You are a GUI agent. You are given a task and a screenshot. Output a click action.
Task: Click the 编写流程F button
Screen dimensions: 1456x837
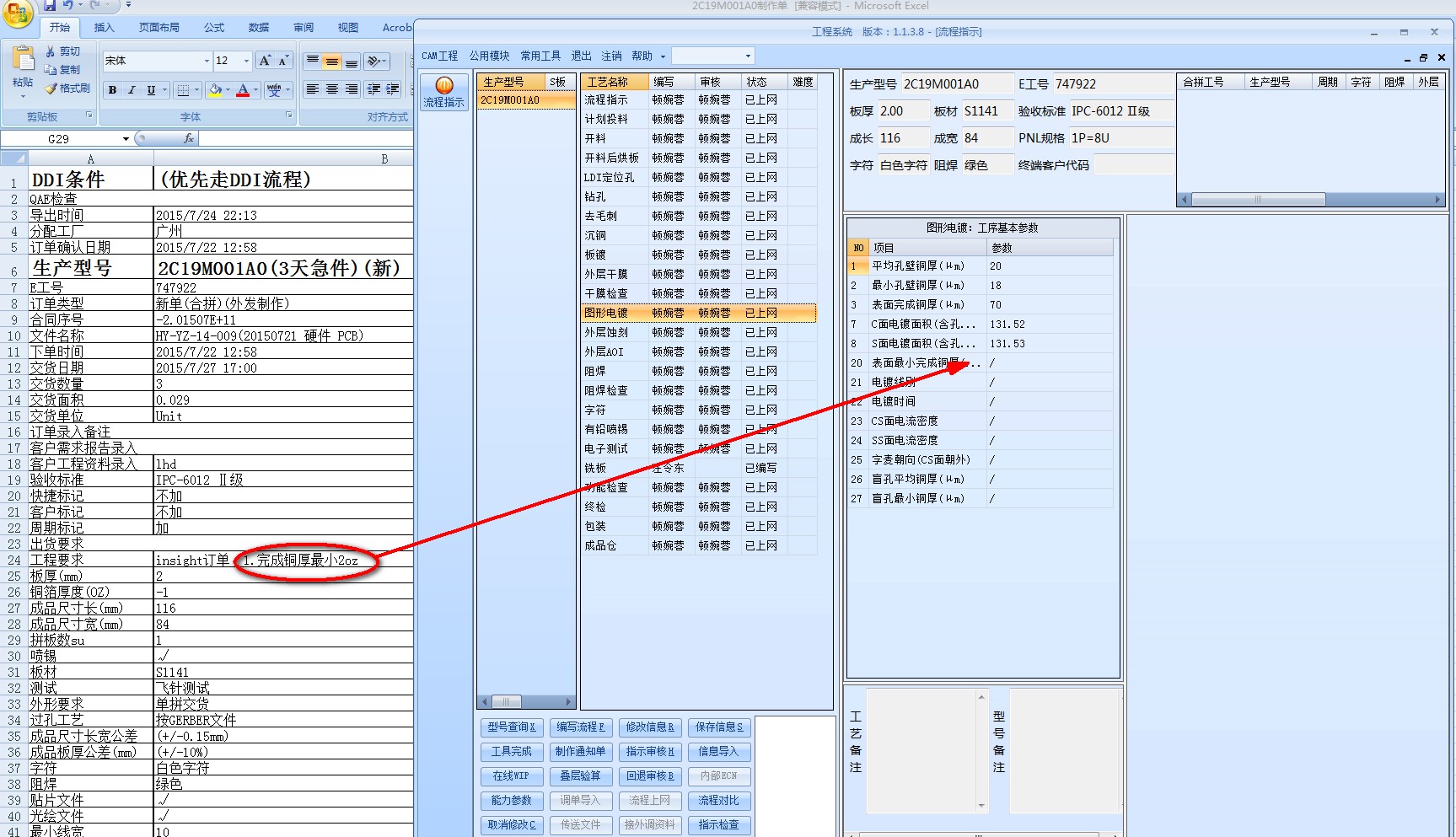click(x=580, y=727)
